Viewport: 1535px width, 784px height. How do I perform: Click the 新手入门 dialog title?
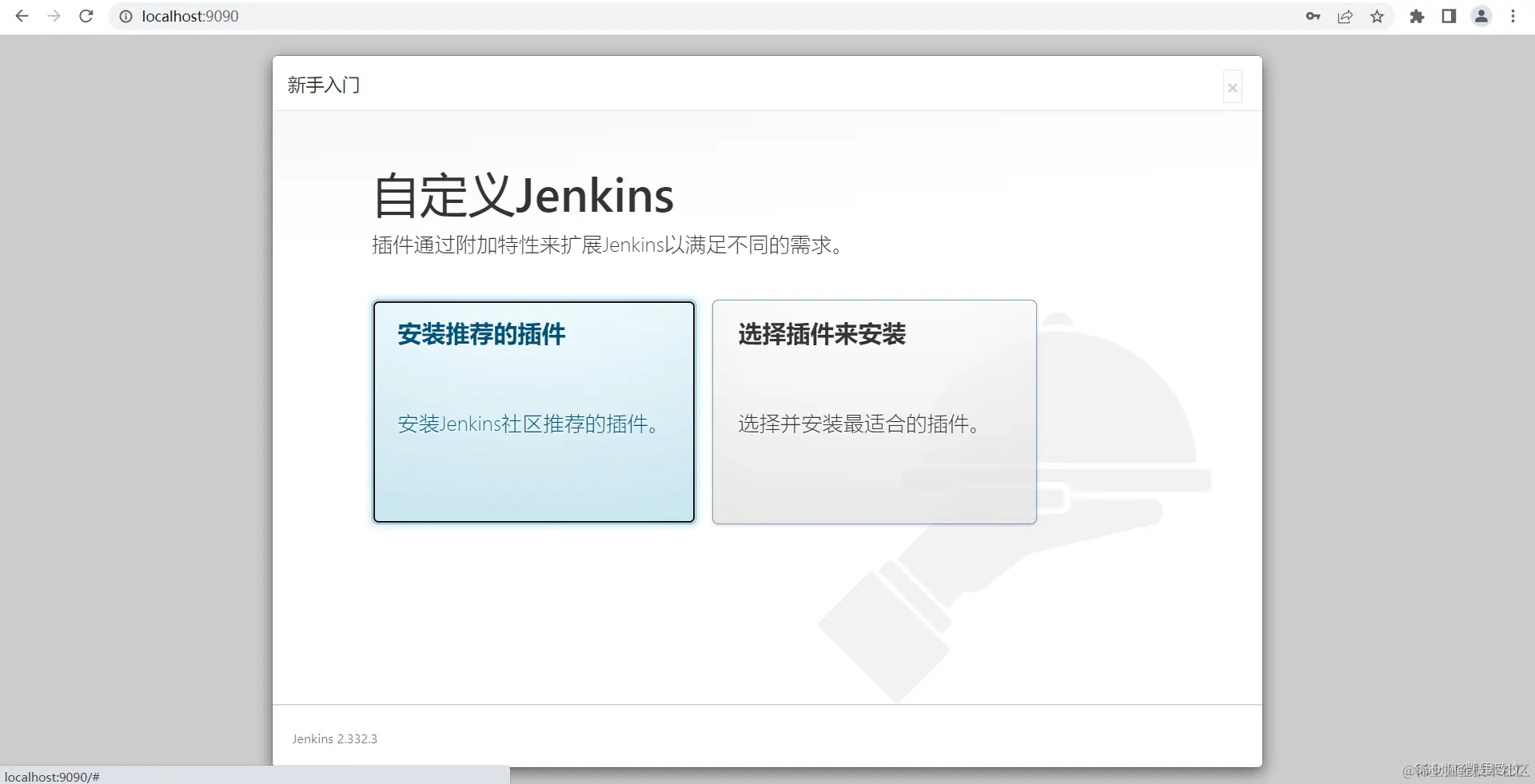pos(324,85)
